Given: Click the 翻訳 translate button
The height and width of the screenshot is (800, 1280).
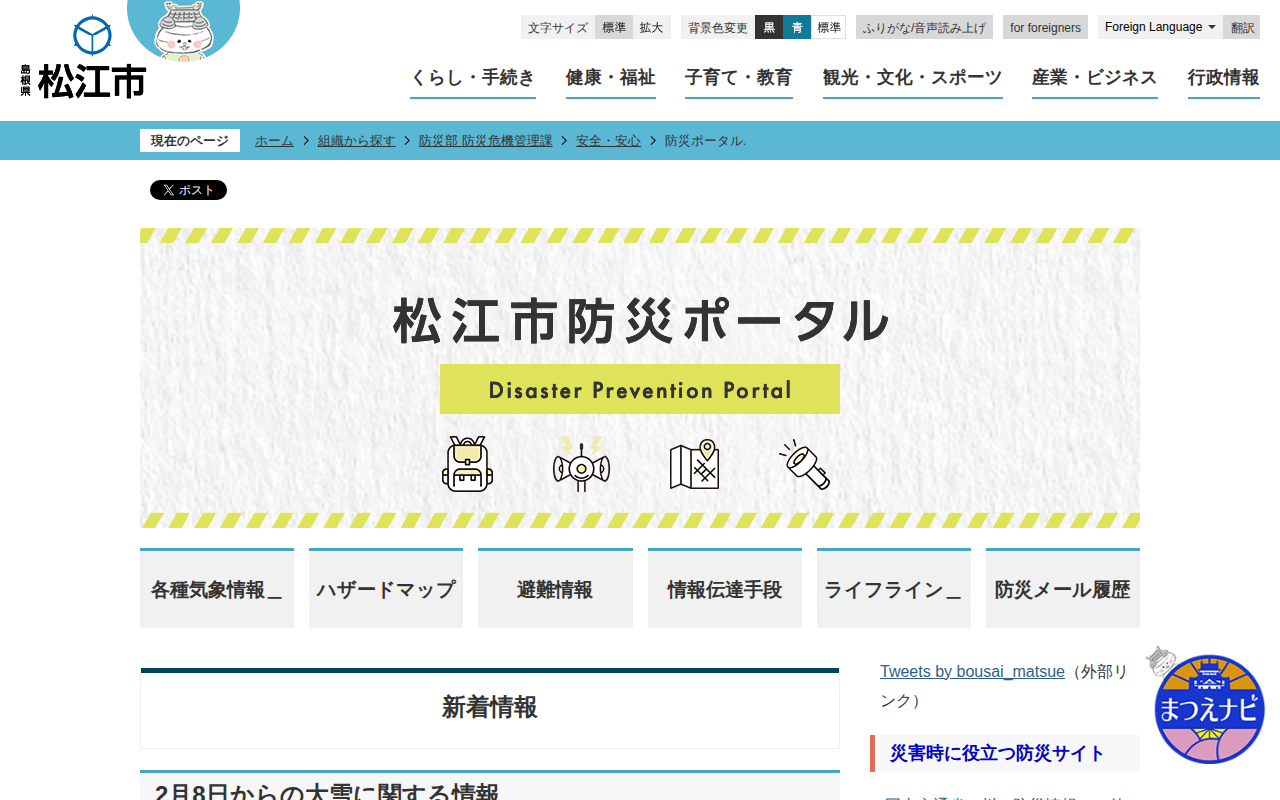Looking at the screenshot, I should coord(1242,27).
